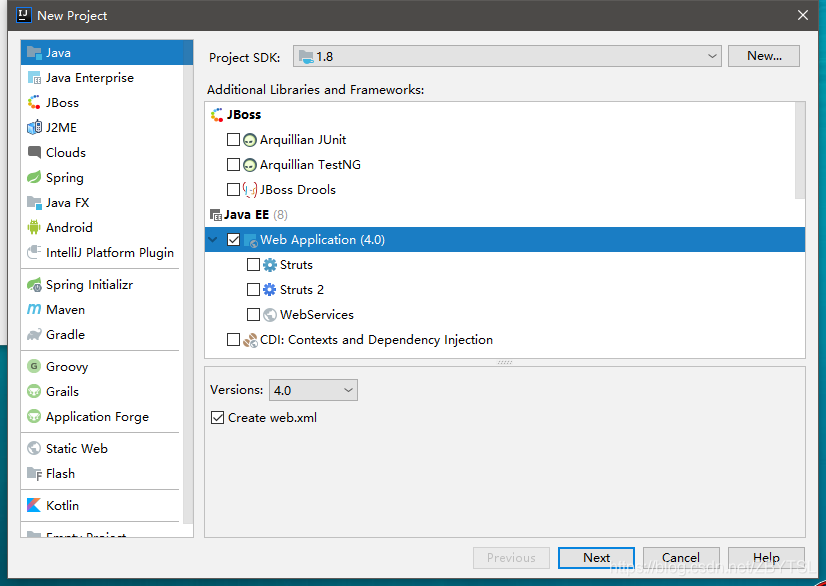The height and width of the screenshot is (586, 826).
Task: Click the Application Forge icon
Action: pyautogui.click(x=34, y=416)
